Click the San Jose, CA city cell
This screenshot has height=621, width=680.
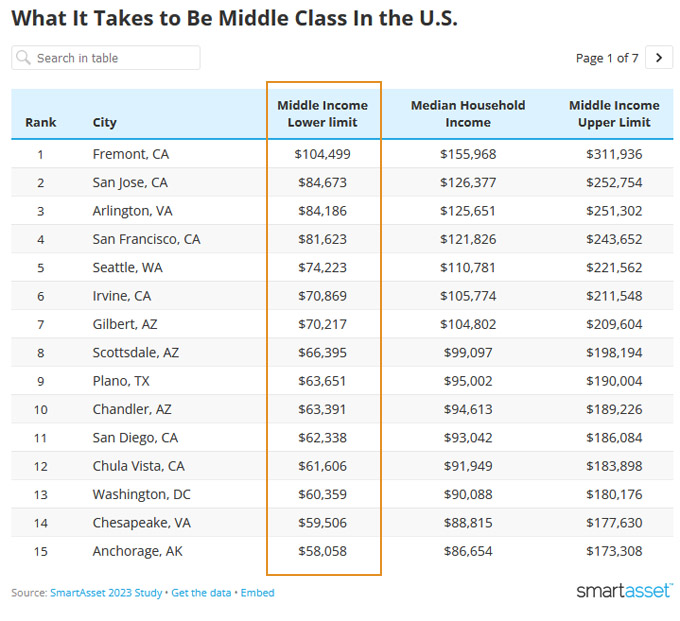click(130, 183)
